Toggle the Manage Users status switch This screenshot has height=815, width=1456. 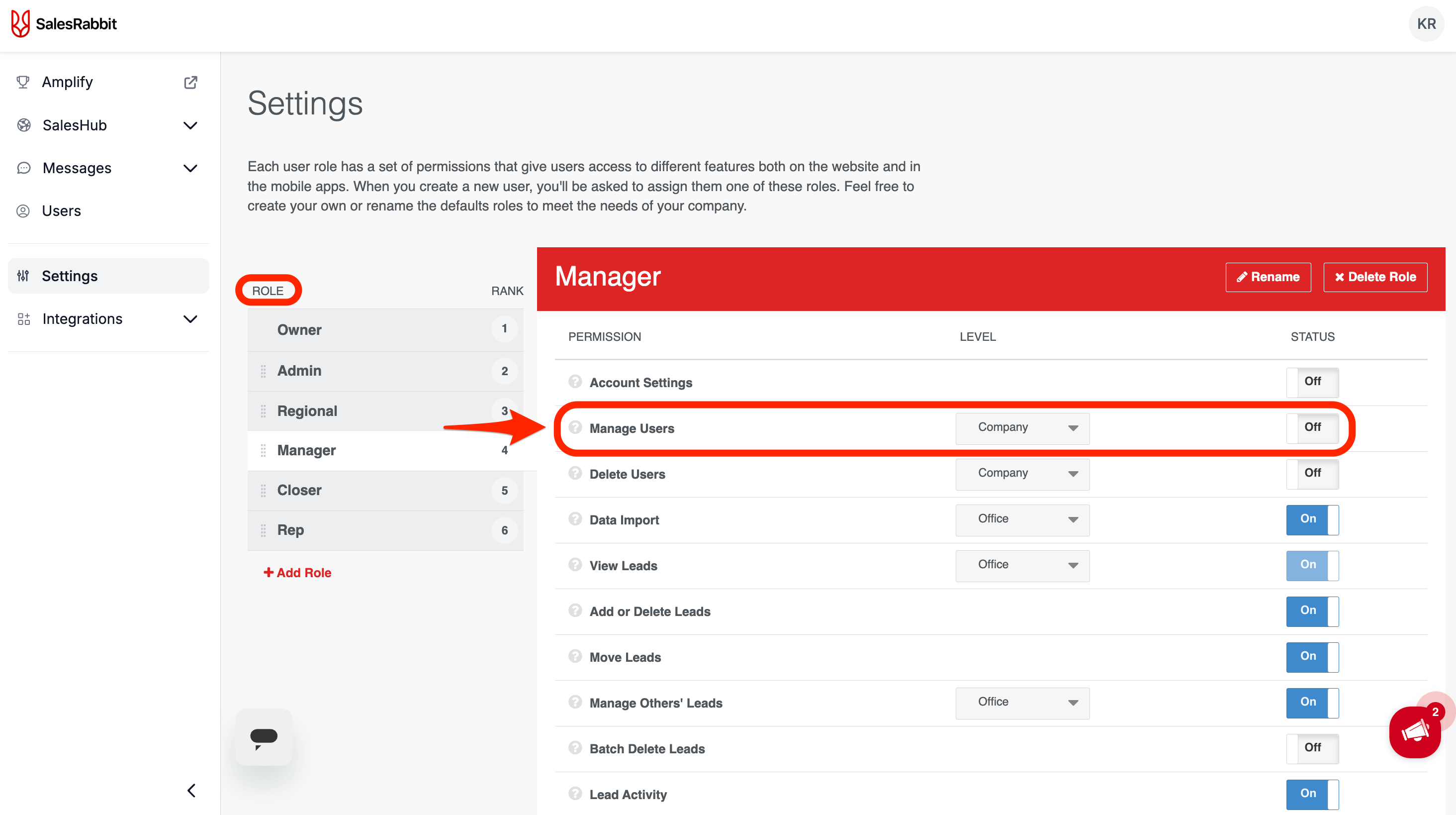[x=1312, y=427]
